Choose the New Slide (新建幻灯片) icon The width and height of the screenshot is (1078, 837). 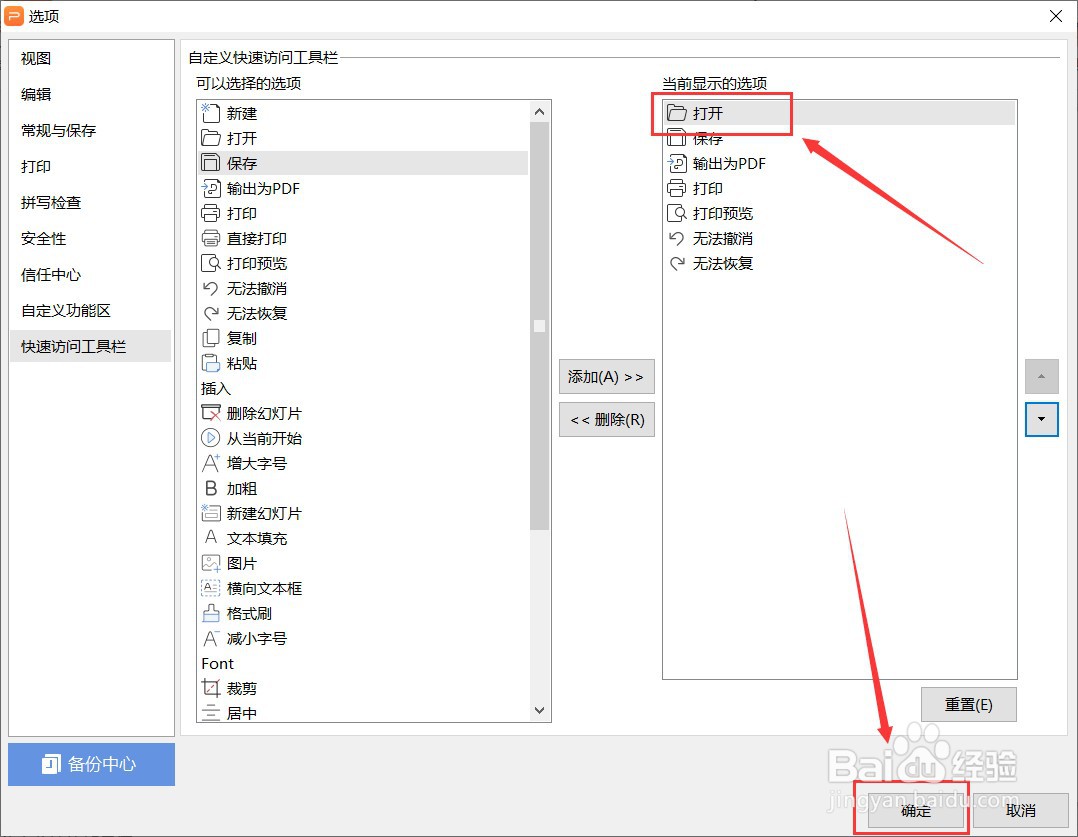210,513
